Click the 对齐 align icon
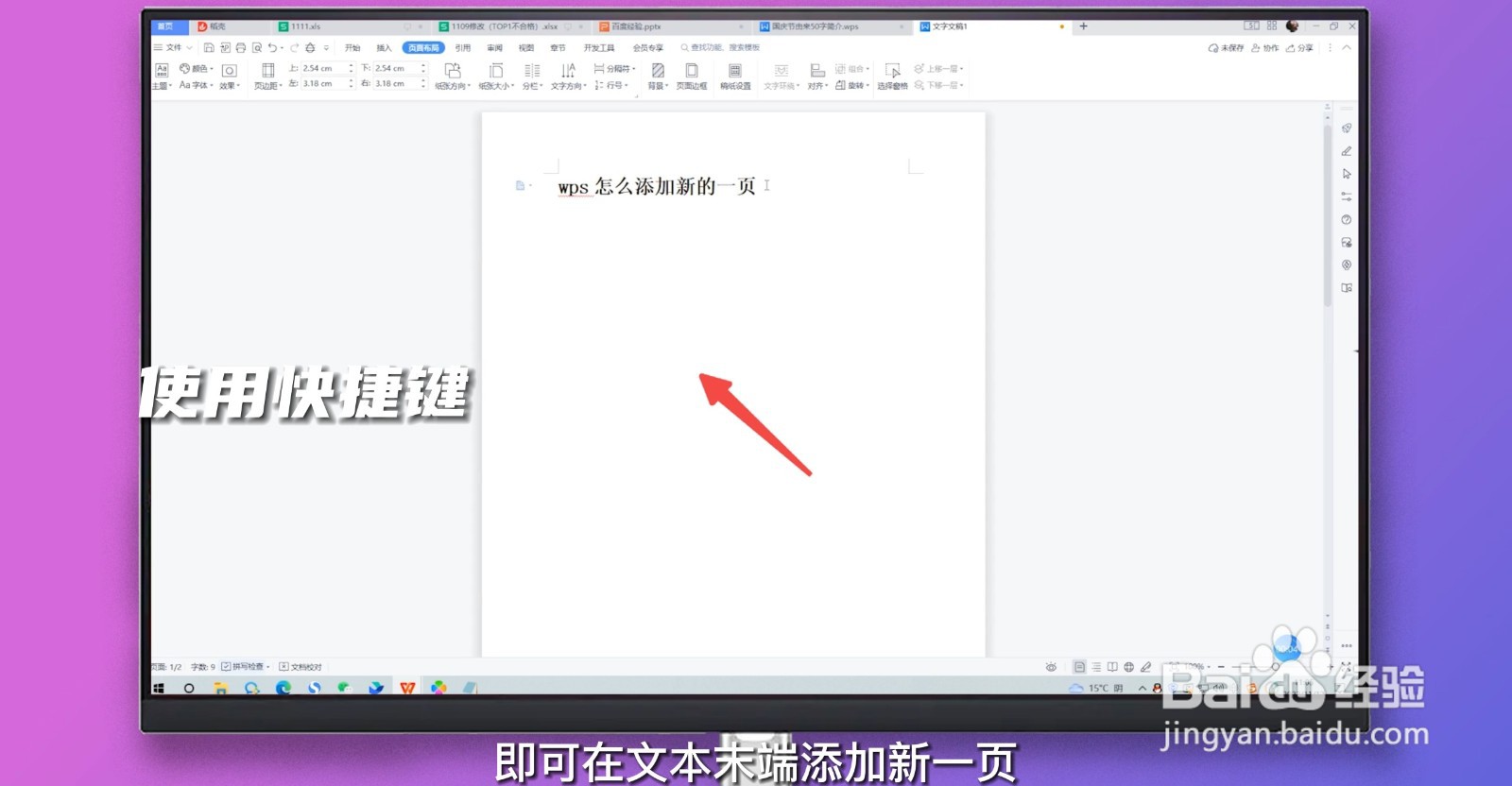 [x=817, y=70]
